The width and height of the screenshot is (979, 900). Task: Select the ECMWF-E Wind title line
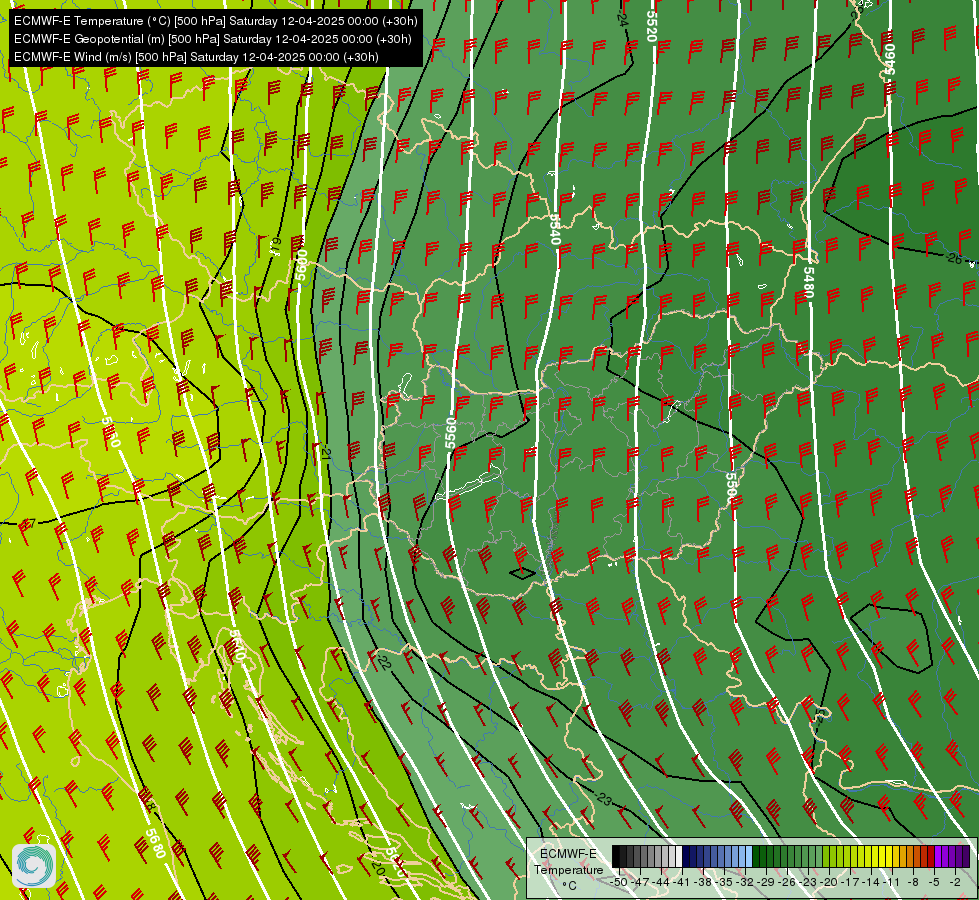click(196, 57)
